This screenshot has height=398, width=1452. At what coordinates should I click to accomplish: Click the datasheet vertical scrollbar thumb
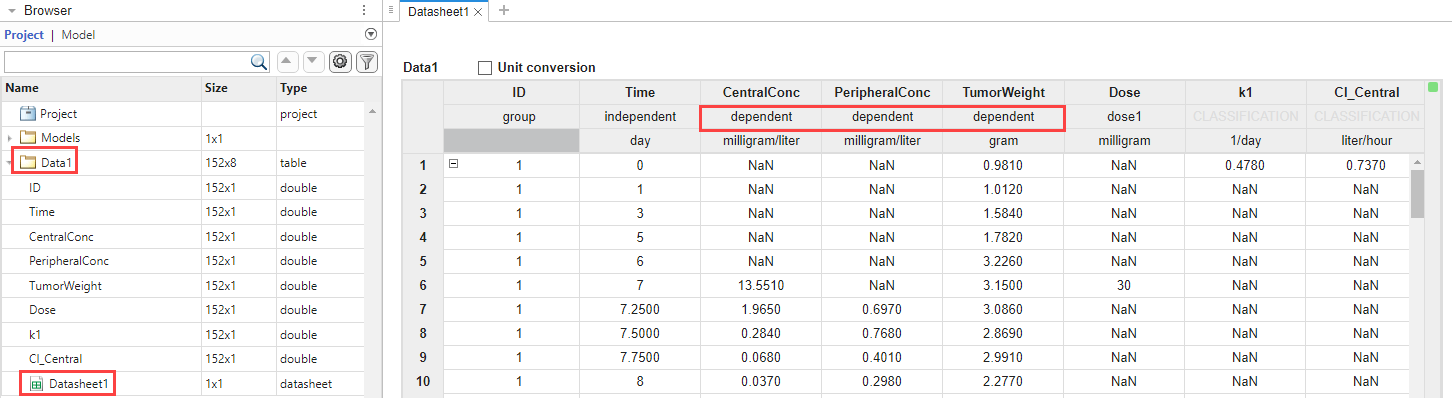[x=1417, y=194]
